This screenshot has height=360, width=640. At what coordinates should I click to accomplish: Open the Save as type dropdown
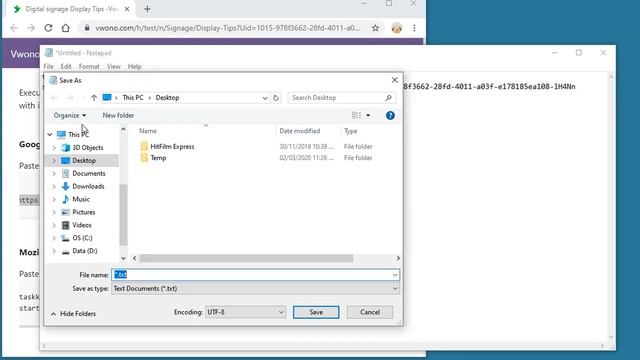coord(256,289)
